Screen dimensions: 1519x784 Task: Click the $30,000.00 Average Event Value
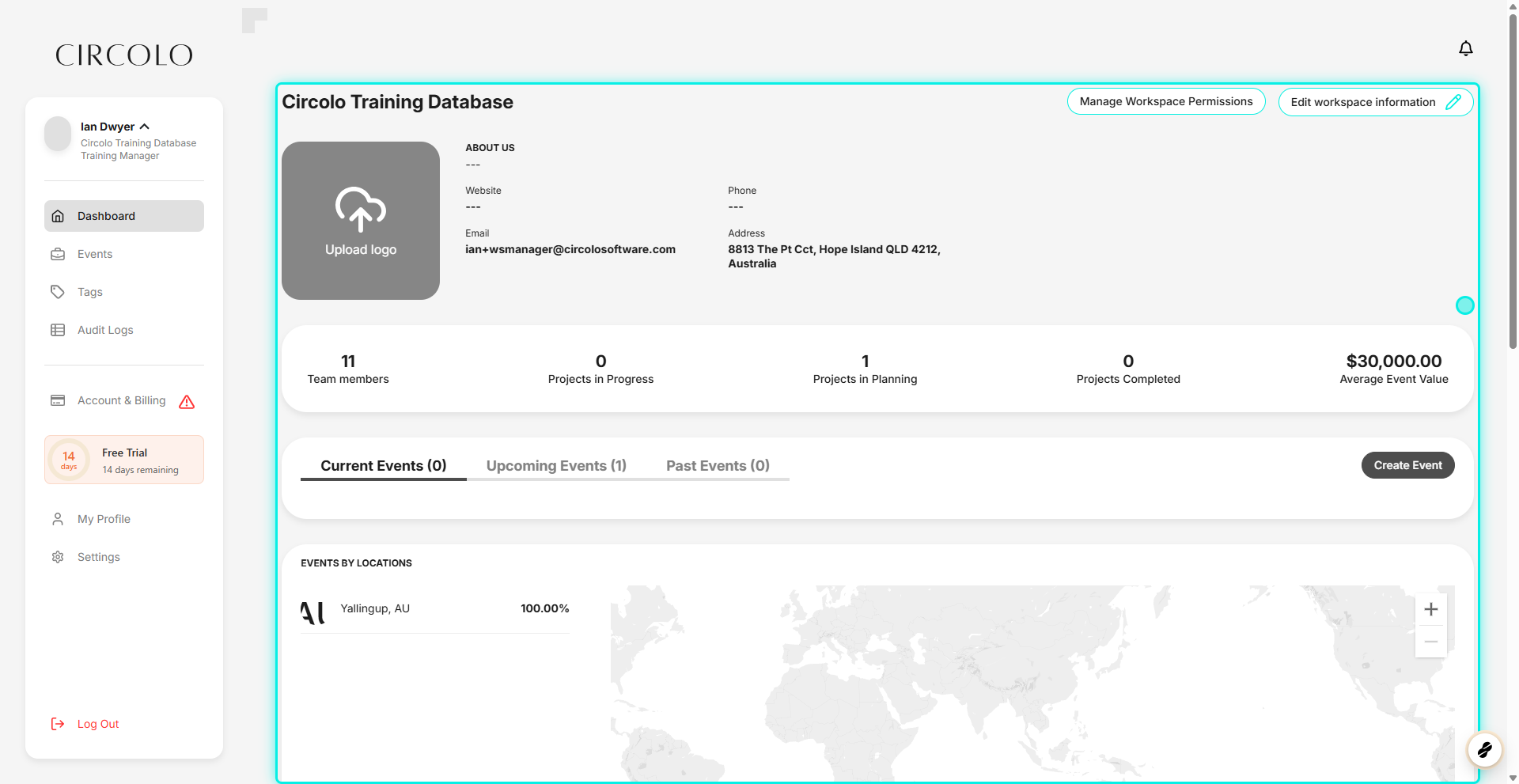(1394, 369)
